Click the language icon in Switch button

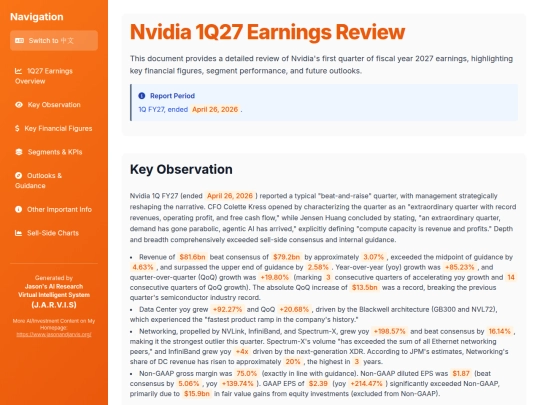point(19,41)
